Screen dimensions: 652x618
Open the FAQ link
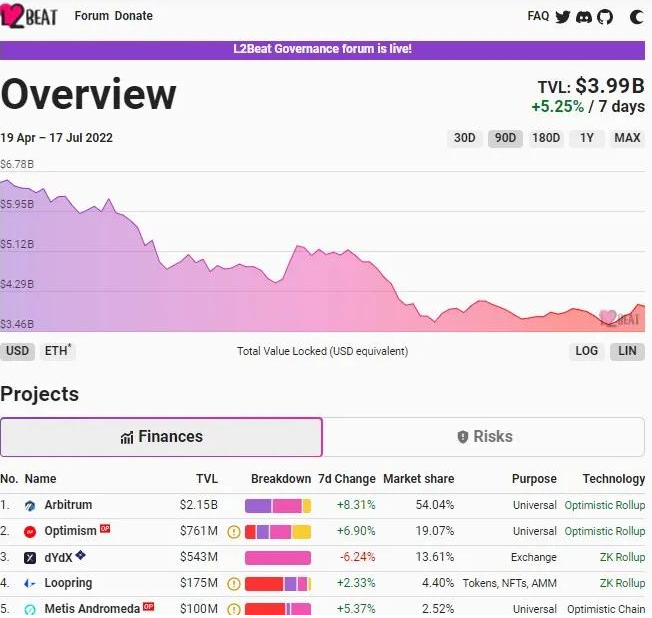538,16
